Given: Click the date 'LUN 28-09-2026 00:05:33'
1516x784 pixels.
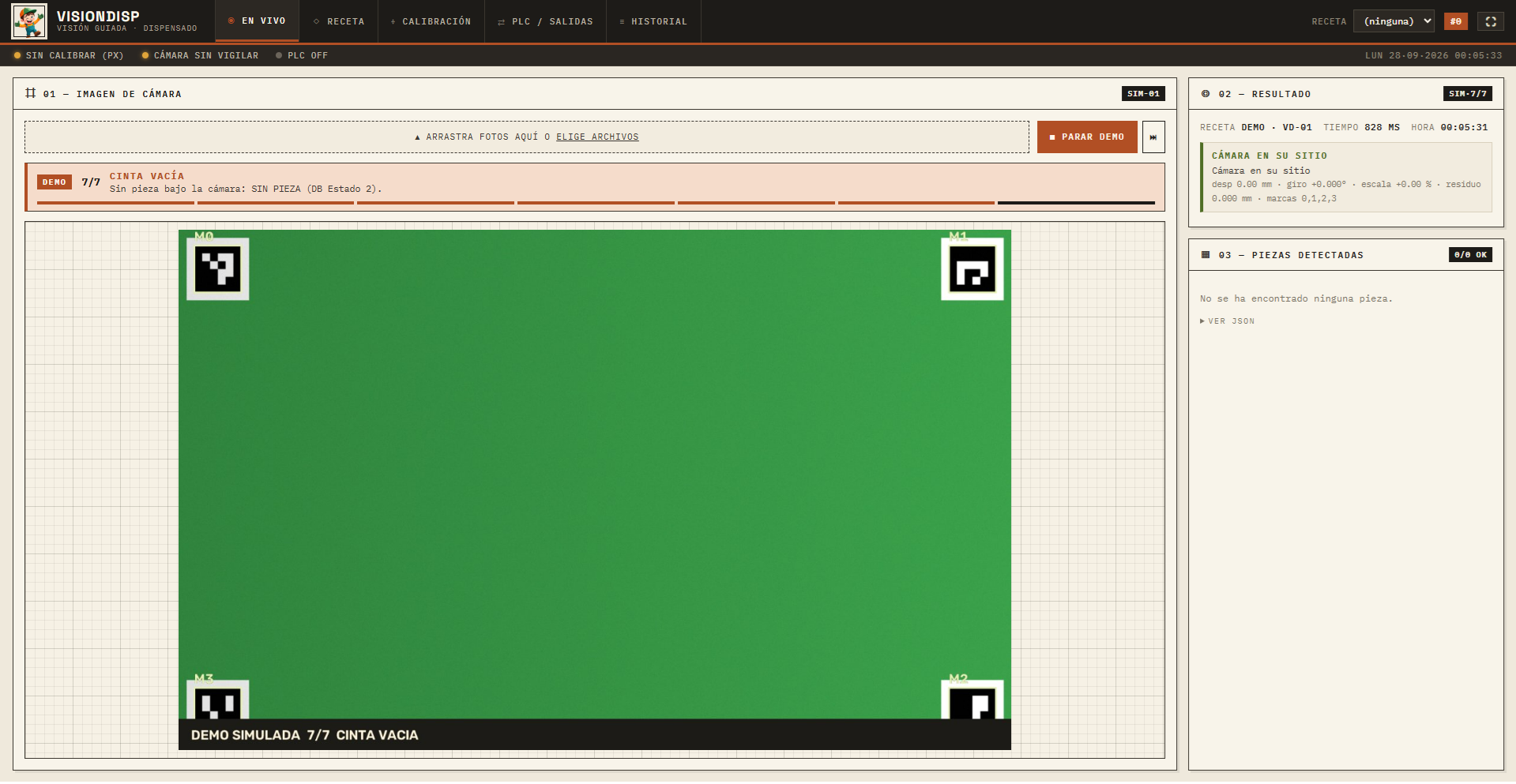Looking at the screenshot, I should click(1434, 55).
